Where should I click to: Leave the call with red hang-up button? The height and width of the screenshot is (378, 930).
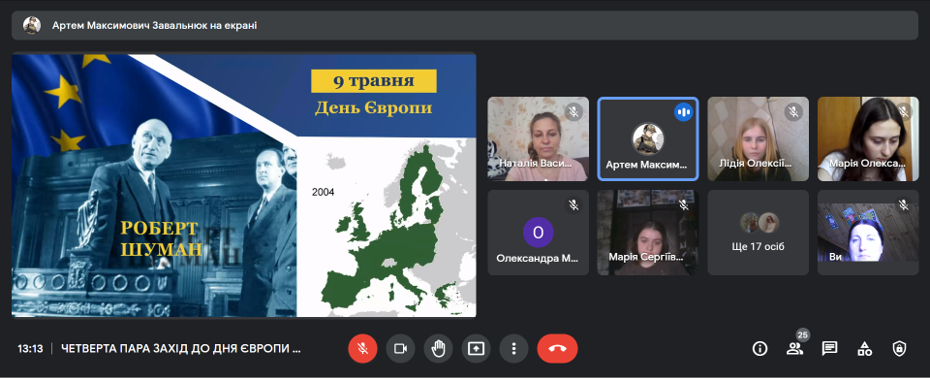[x=558, y=349]
